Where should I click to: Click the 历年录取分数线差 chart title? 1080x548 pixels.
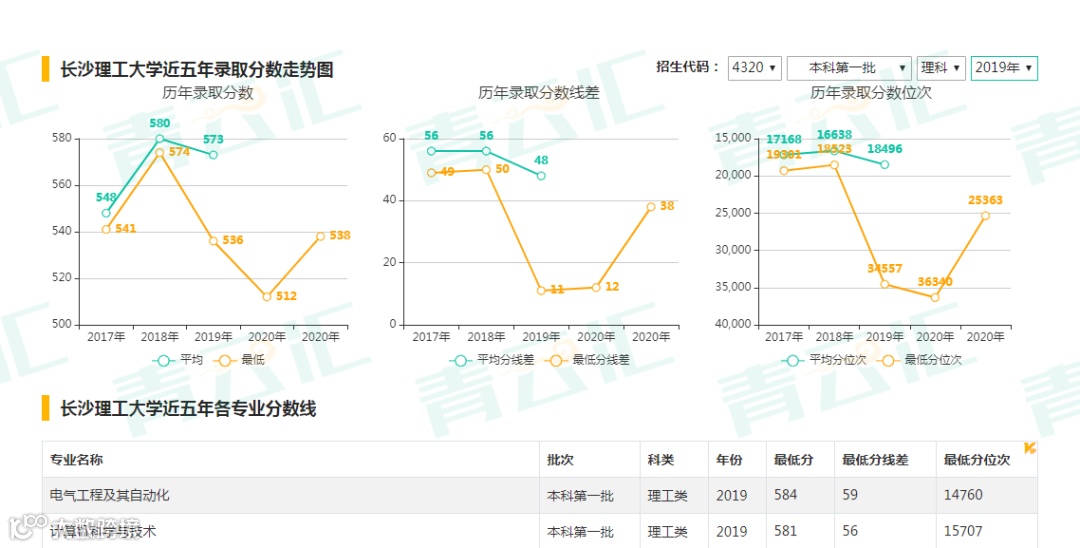tap(539, 93)
